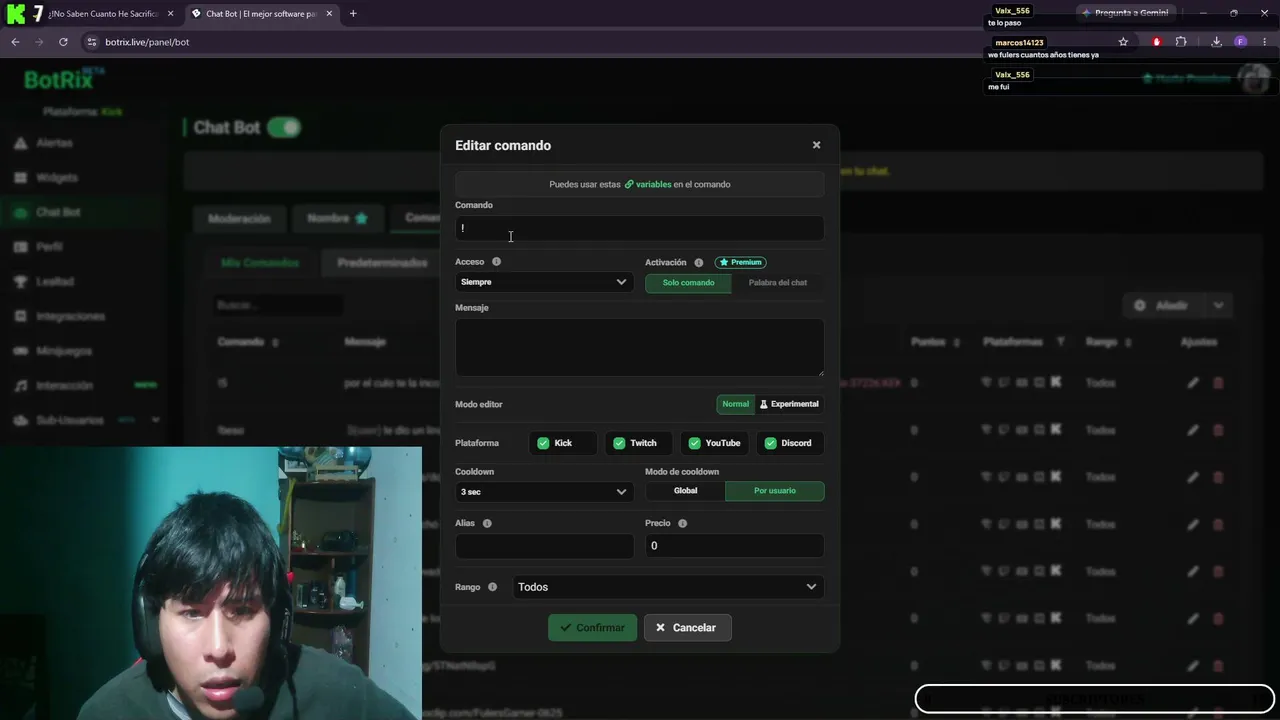Show the Activación info tooltip icon
Image resolution: width=1280 pixels, height=720 pixels.
tap(699, 263)
